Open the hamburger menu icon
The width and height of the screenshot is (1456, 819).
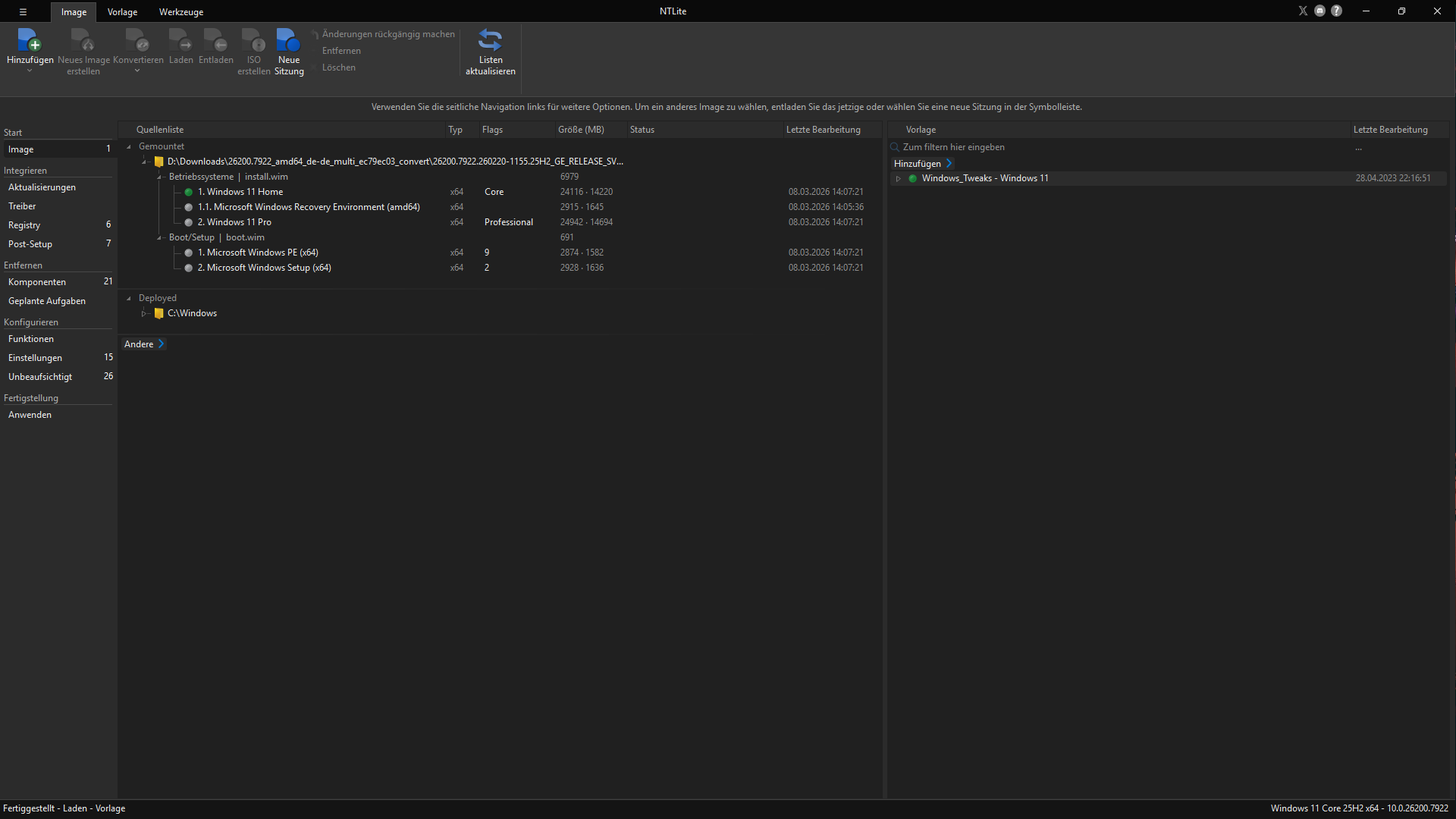pyautogui.click(x=23, y=11)
